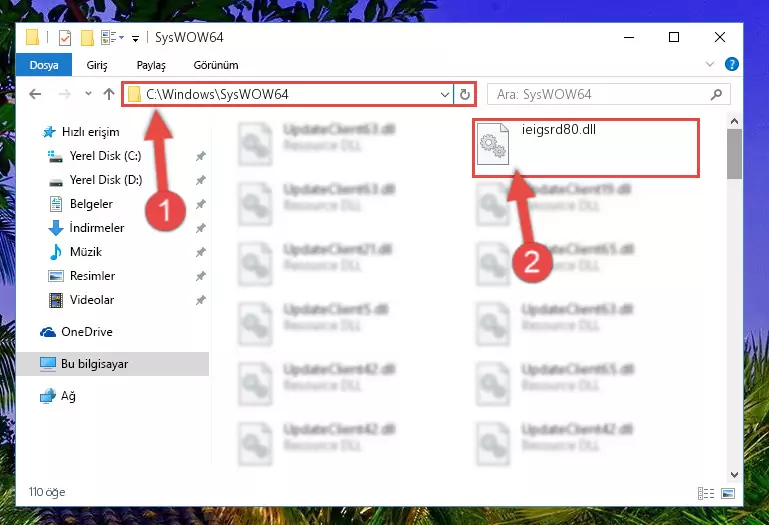Screen dimensions: 769x525
Task: Expand the address bar history dropdown
Action: (x=444, y=94)
